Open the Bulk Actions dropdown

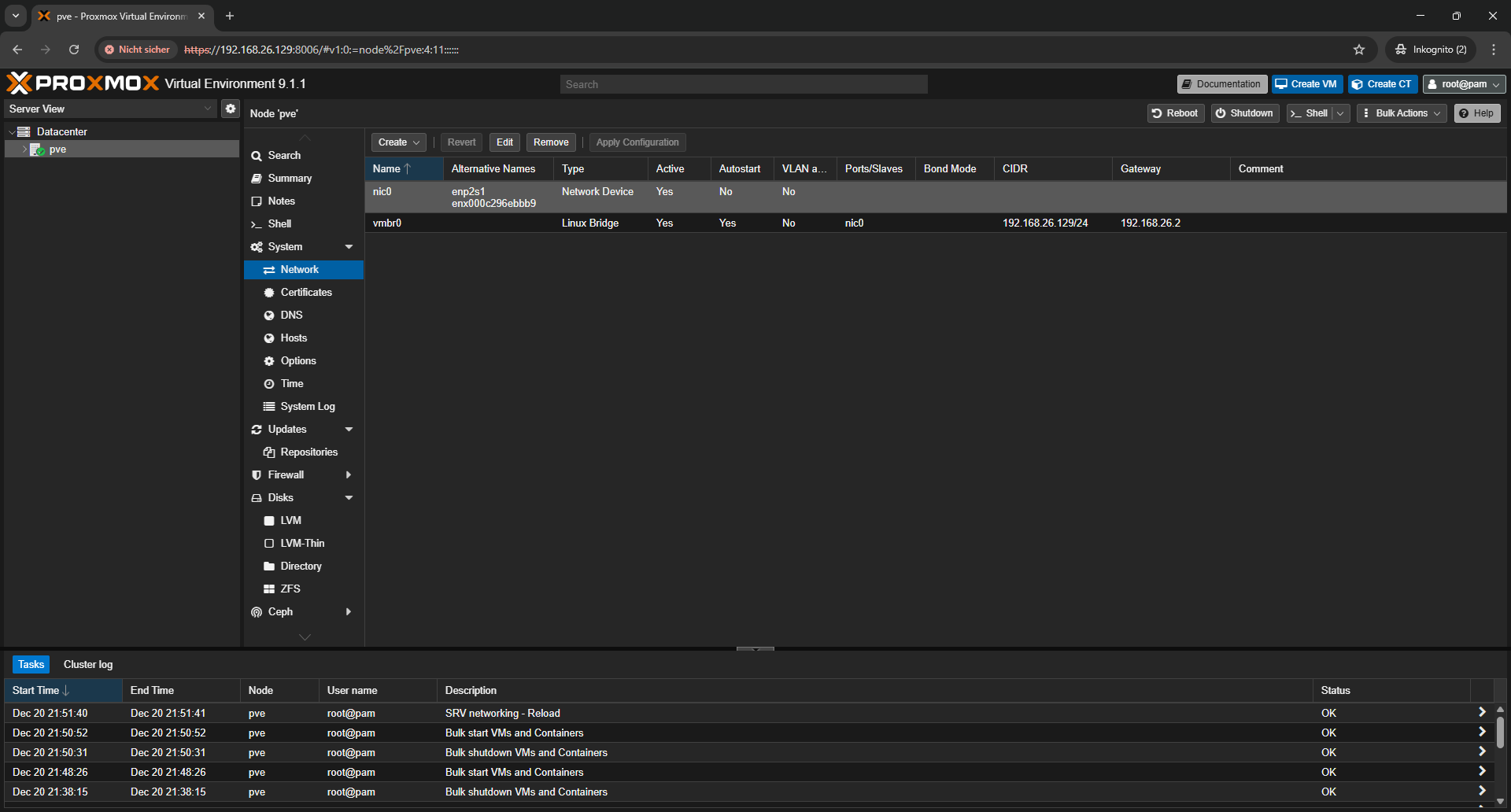click(1402, 113)
